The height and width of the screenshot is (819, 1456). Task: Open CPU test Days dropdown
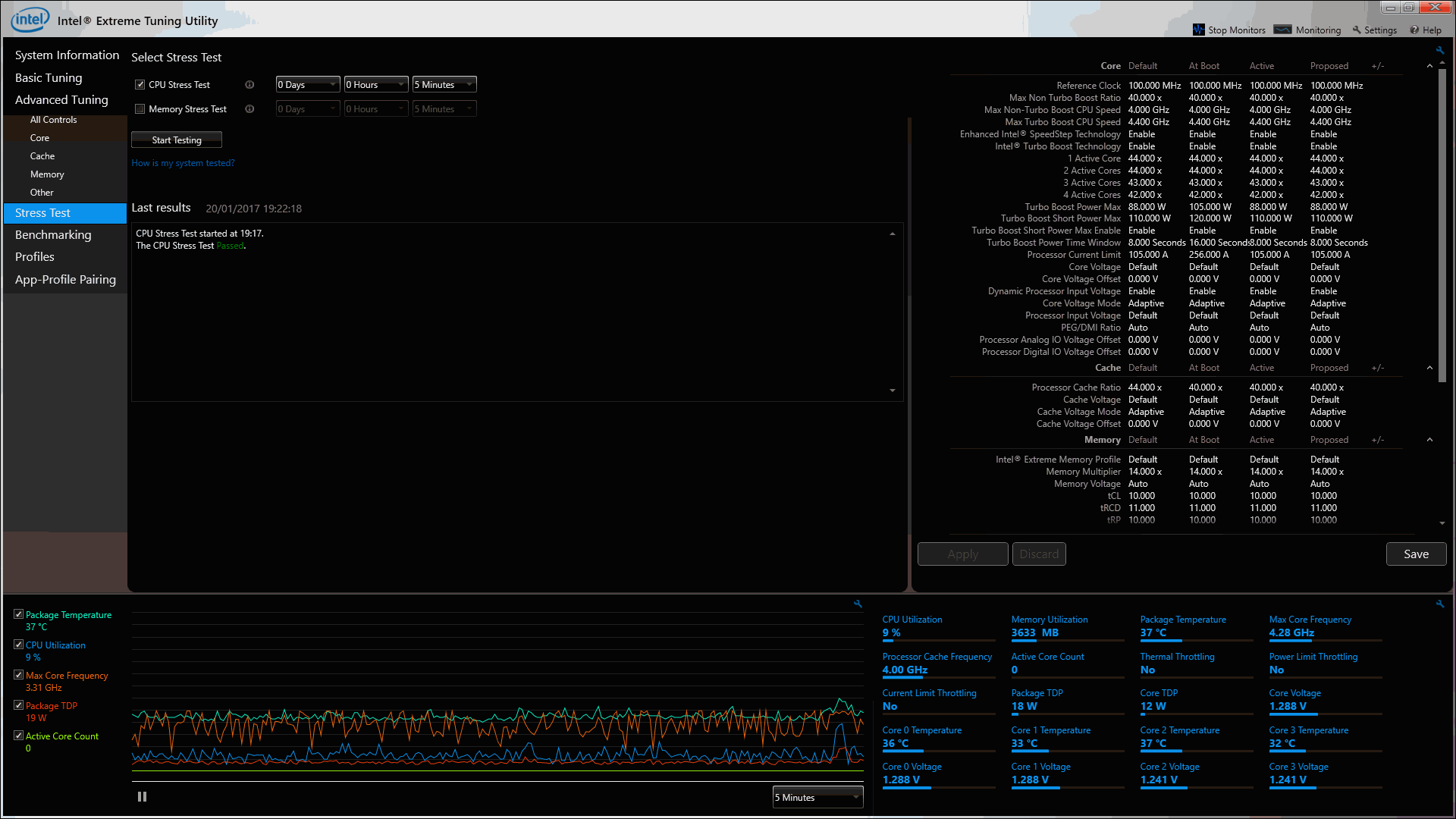tap(308, 84)
